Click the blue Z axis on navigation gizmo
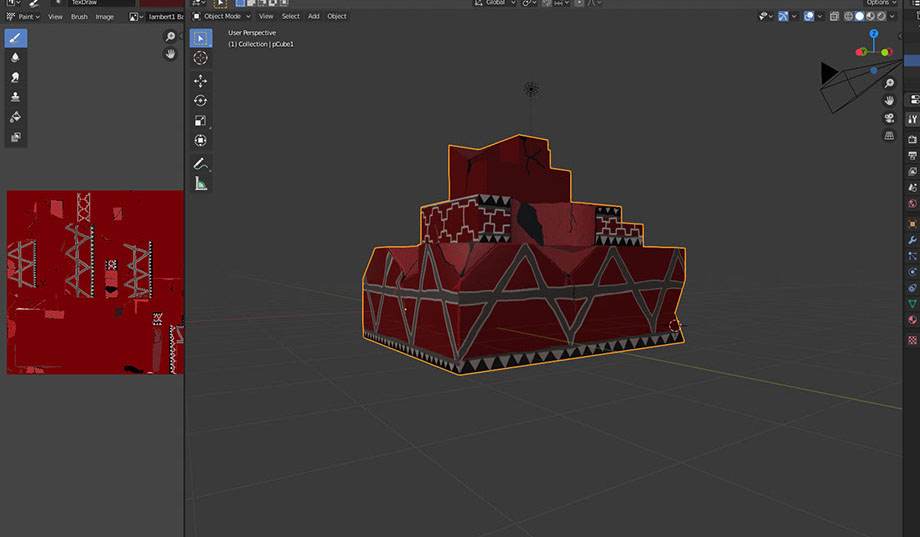The image size is (920, 537). (873, 34)
